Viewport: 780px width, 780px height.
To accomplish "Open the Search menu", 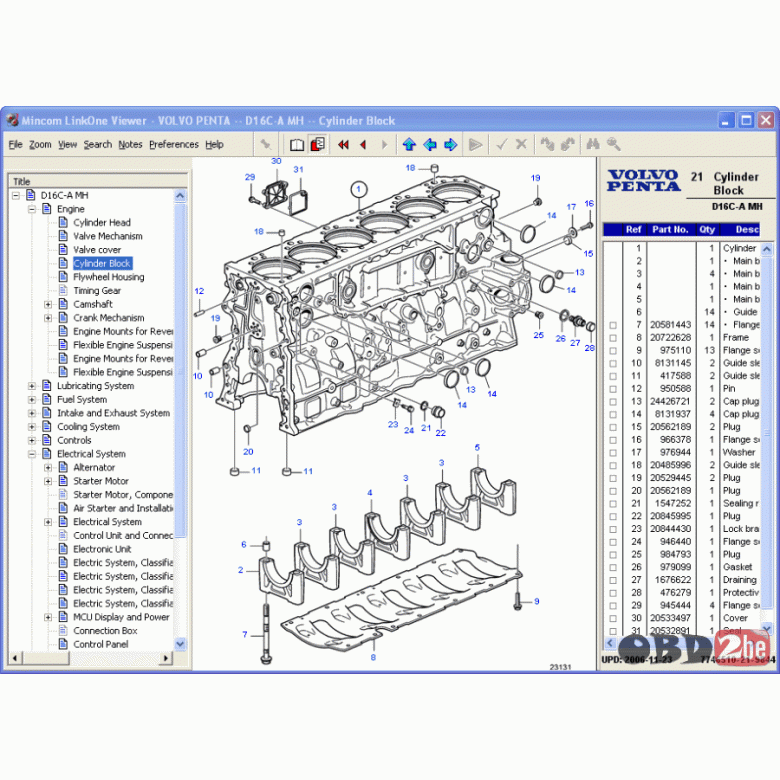I will click(98, 145).
